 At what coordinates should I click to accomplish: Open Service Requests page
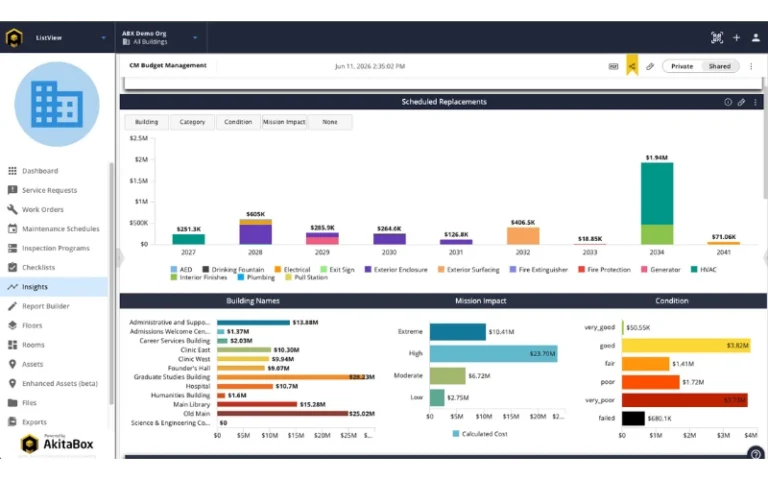pos(54,190)
